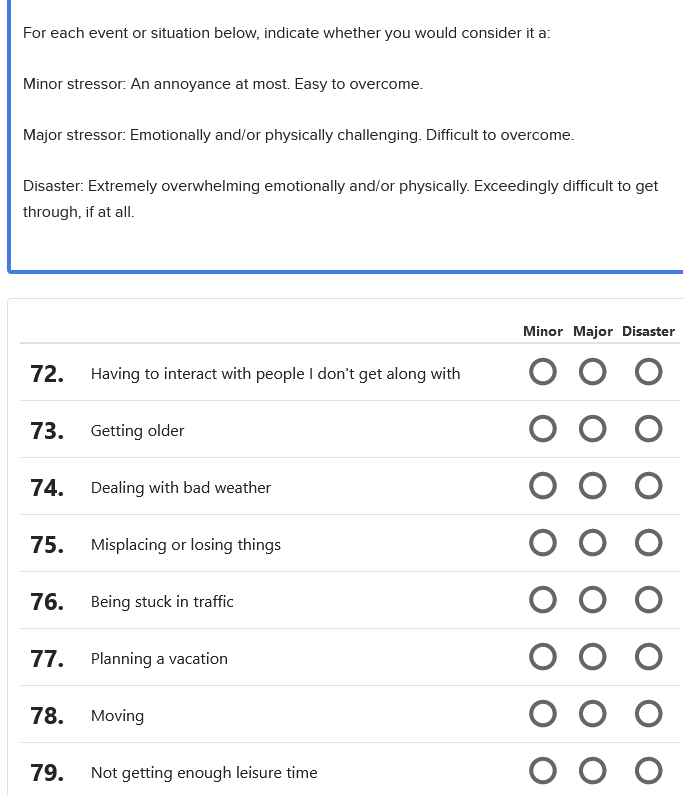Screen dimensions: 683x795
Task: Choose Disaster for 'Moving'
Action: point(649,715)
